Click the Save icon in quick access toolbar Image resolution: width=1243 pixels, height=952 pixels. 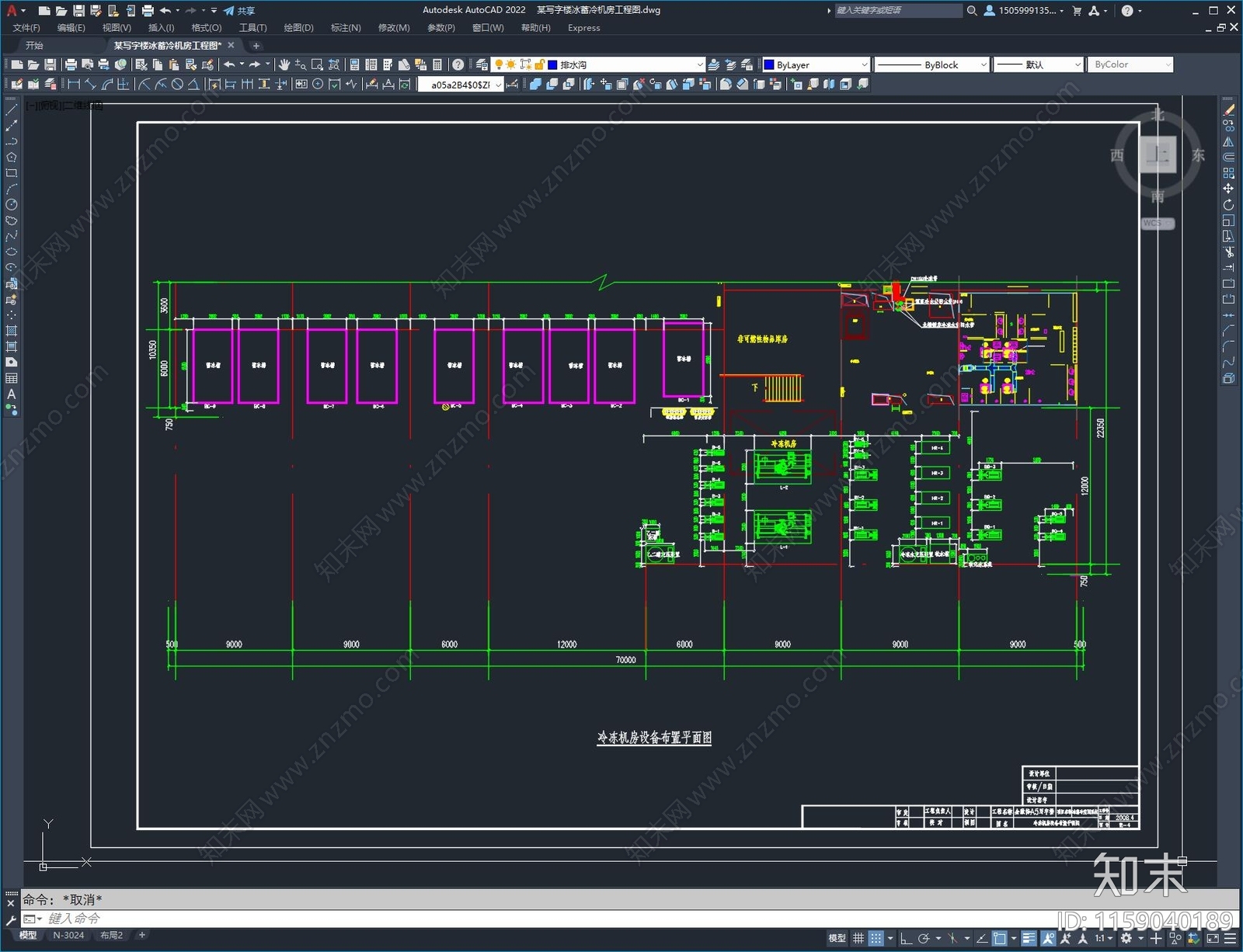[x=78, y=10]
